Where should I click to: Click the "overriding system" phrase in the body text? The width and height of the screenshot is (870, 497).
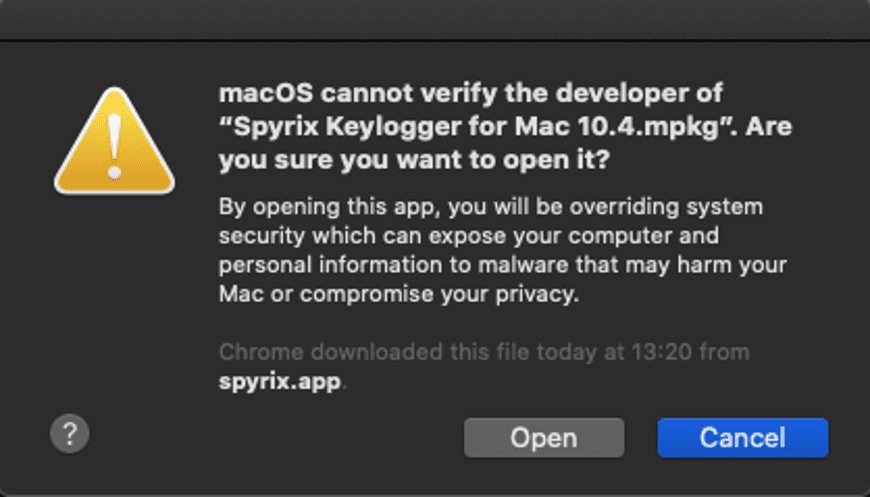coord(666,207)
